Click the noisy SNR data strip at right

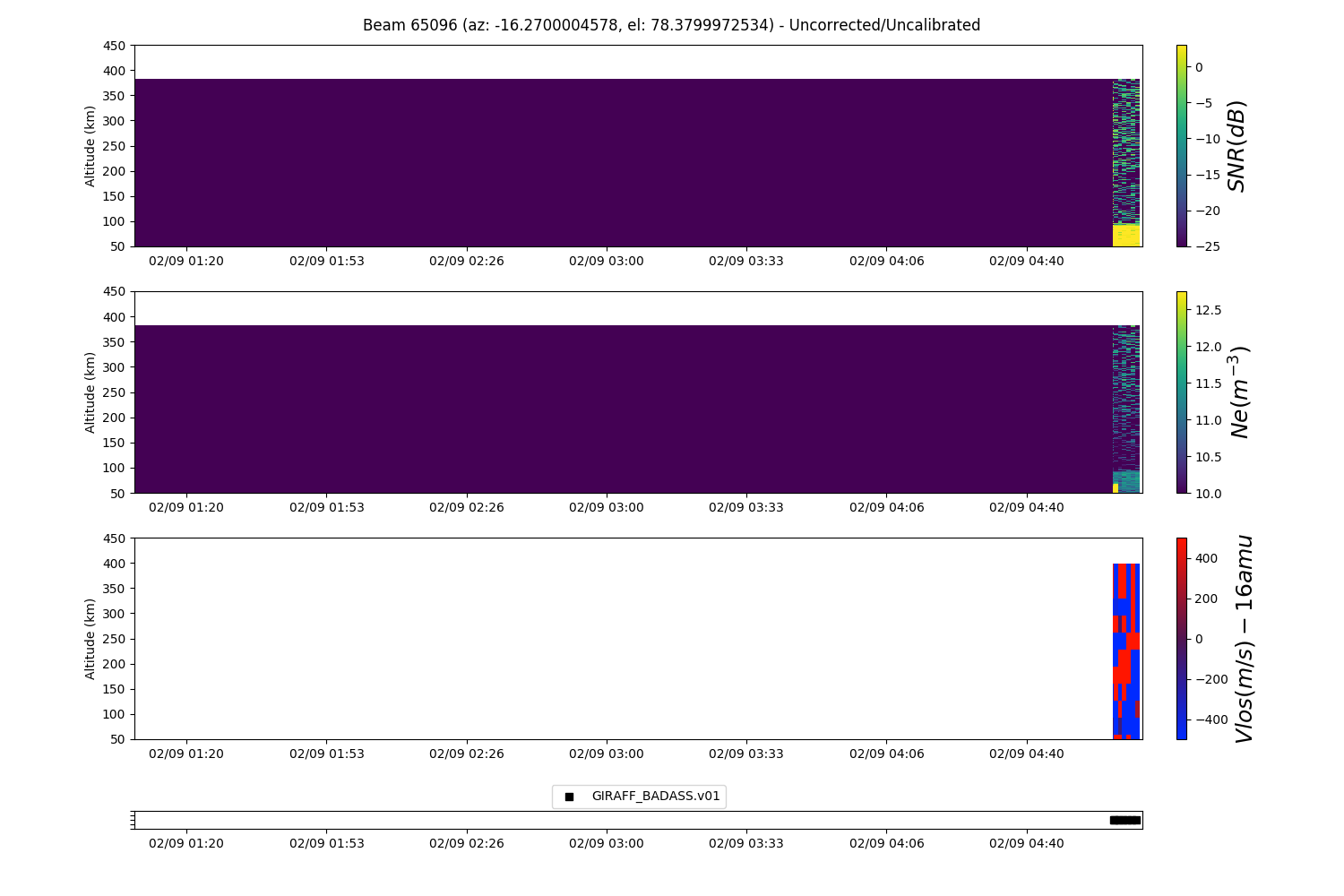coord(1126,151)
